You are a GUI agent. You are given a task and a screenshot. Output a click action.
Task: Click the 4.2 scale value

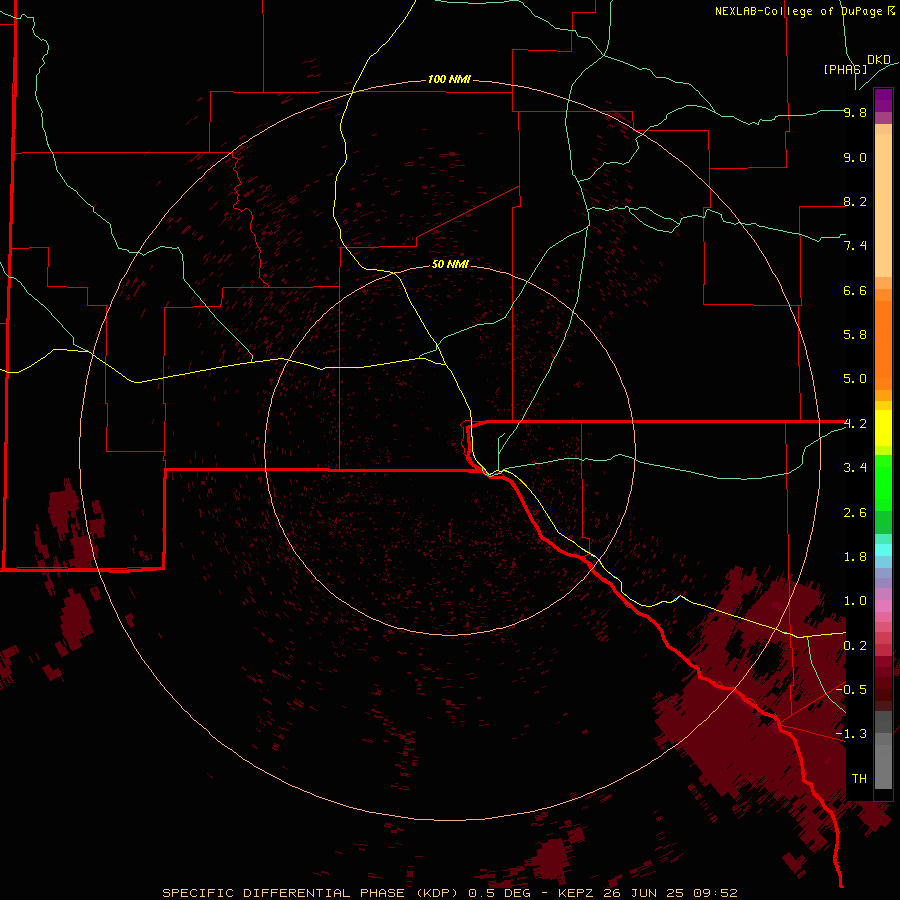855,424
